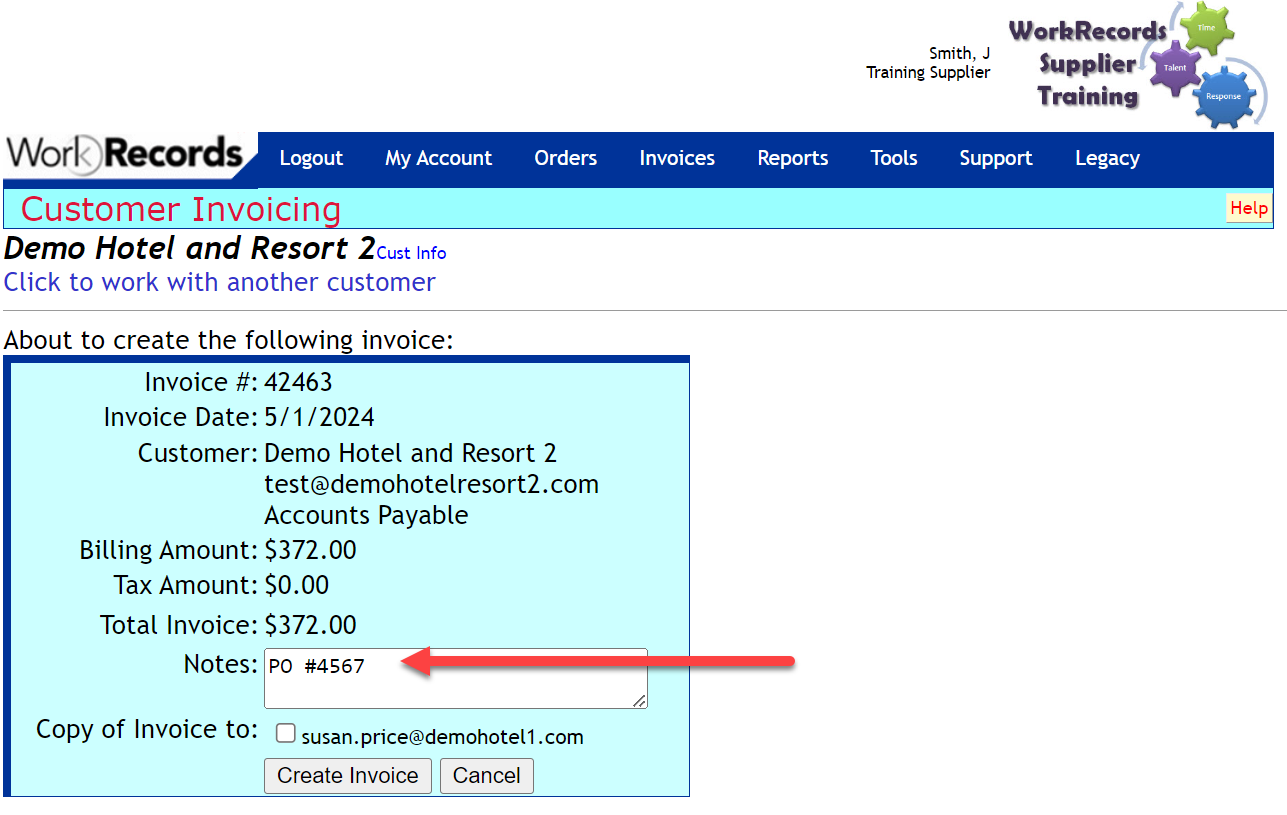Open the Orders menu
The width and height of the screenshot is (1287, 815).
tap(565, 158)
